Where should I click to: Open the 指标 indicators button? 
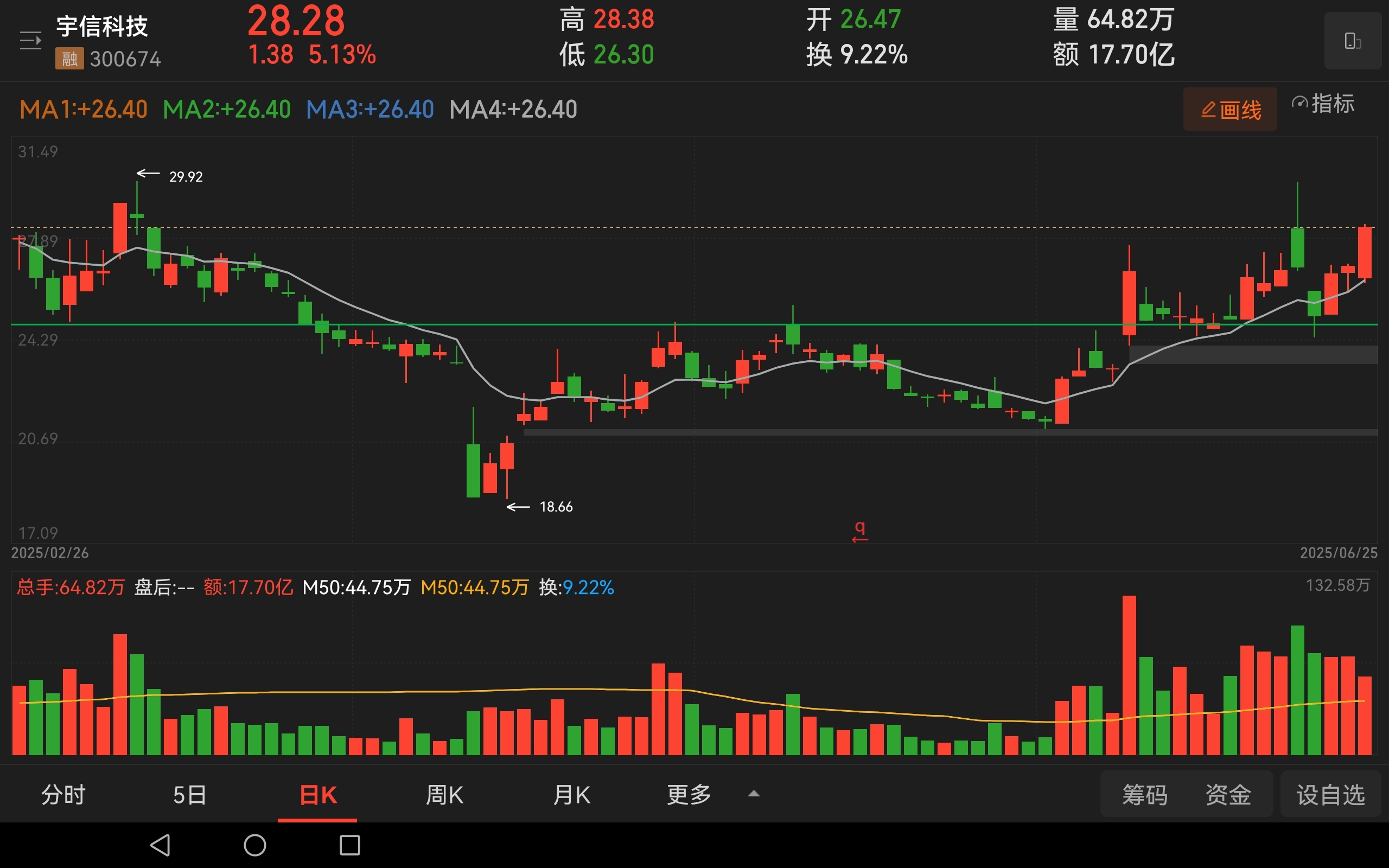pos(1323,104)
